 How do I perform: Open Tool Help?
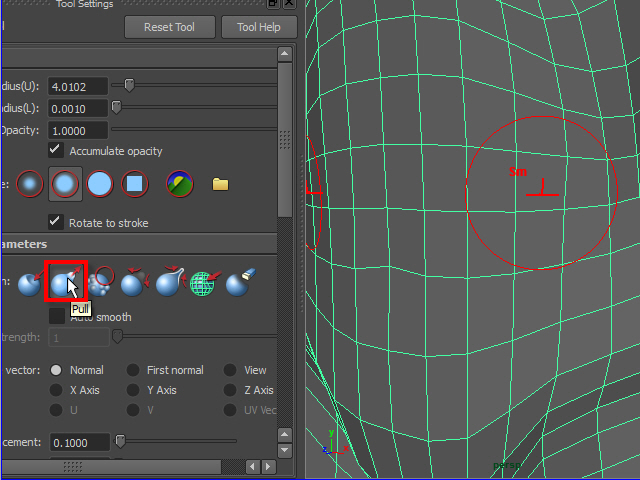coord(258,27)
